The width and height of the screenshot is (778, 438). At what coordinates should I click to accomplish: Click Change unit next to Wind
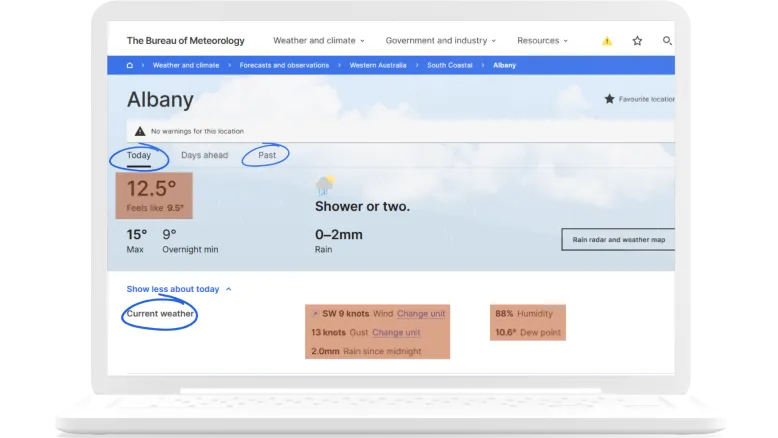pyautogui.click(x=421, y=313)
